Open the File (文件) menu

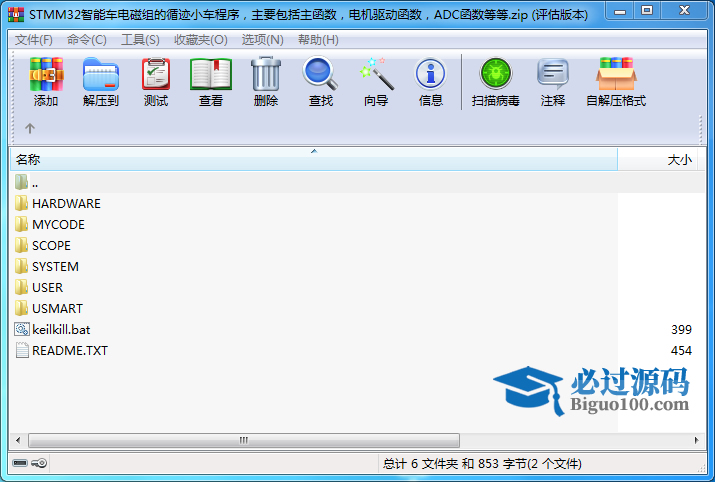(x=34, y=40)
